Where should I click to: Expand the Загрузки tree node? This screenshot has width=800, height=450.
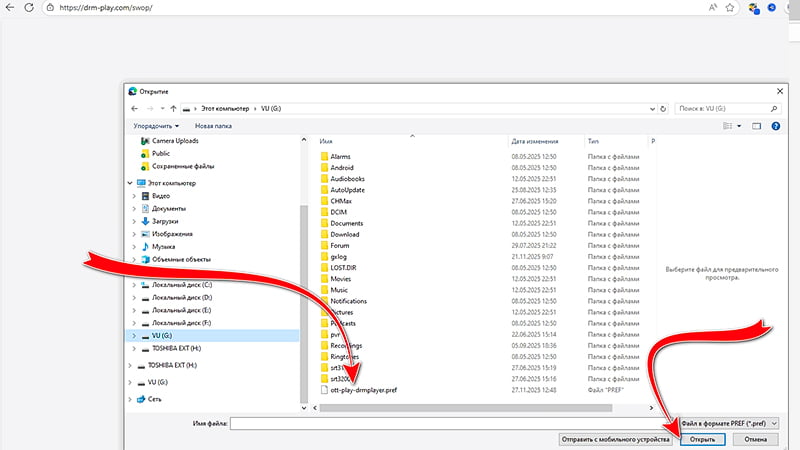click(x=134, y=220)
